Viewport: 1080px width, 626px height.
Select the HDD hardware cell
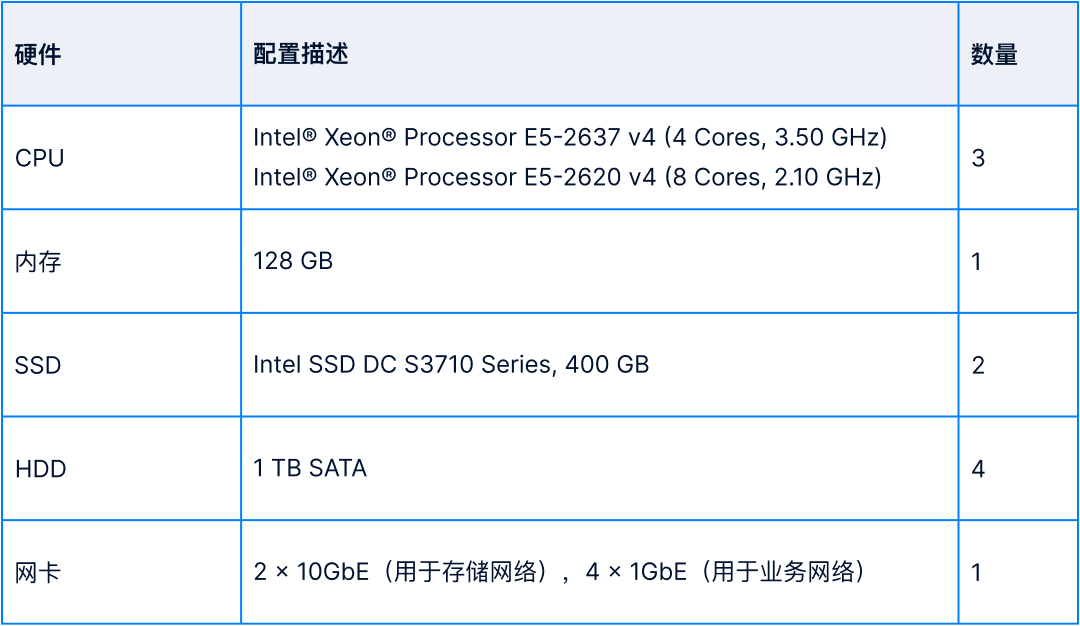[41, 469]
